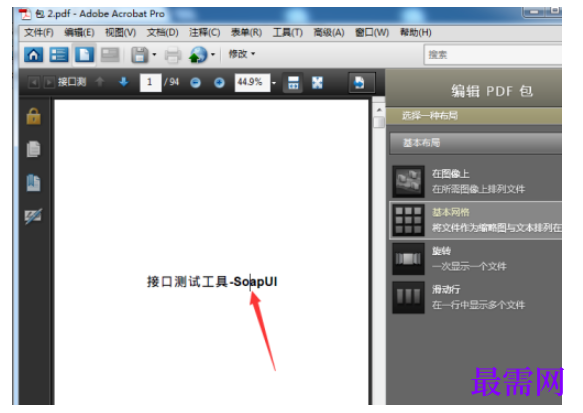Open the 编辑(E) menu

79,33
